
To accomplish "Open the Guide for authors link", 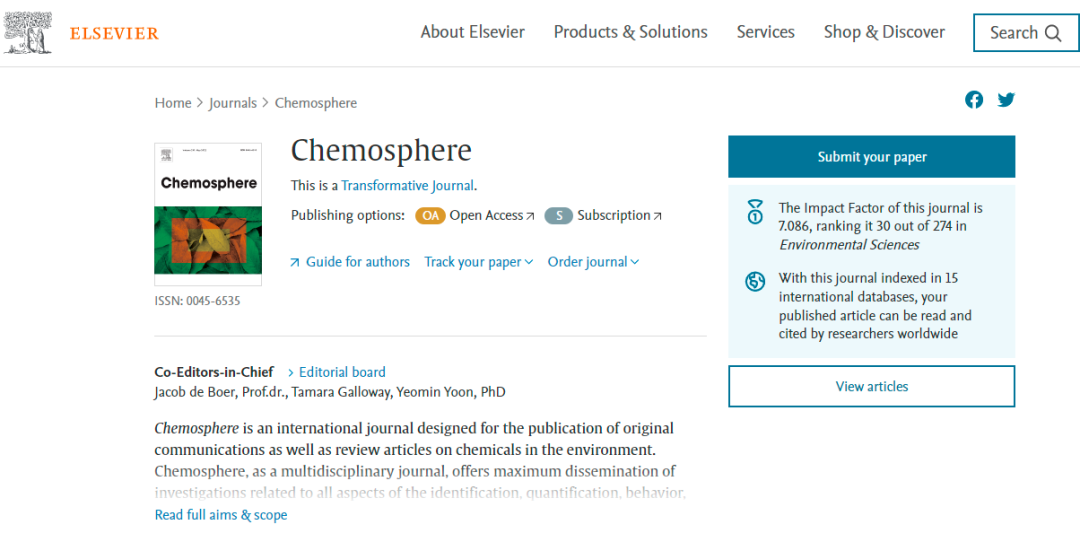I will click(x=357, y=262).
